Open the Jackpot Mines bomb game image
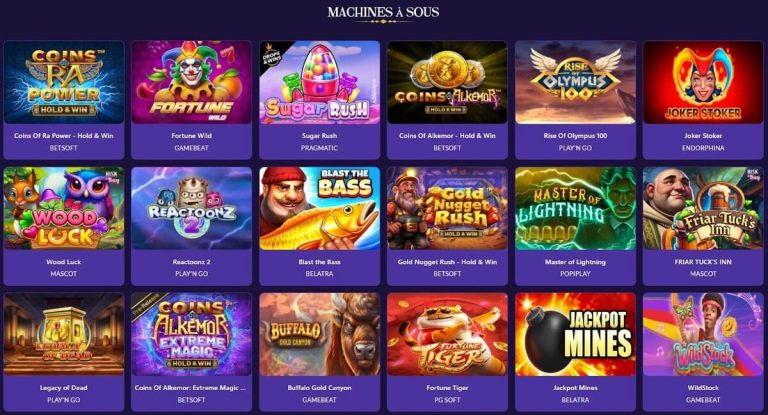The height and width of the screenshot is (415, 768). click(x=575, y=334)
